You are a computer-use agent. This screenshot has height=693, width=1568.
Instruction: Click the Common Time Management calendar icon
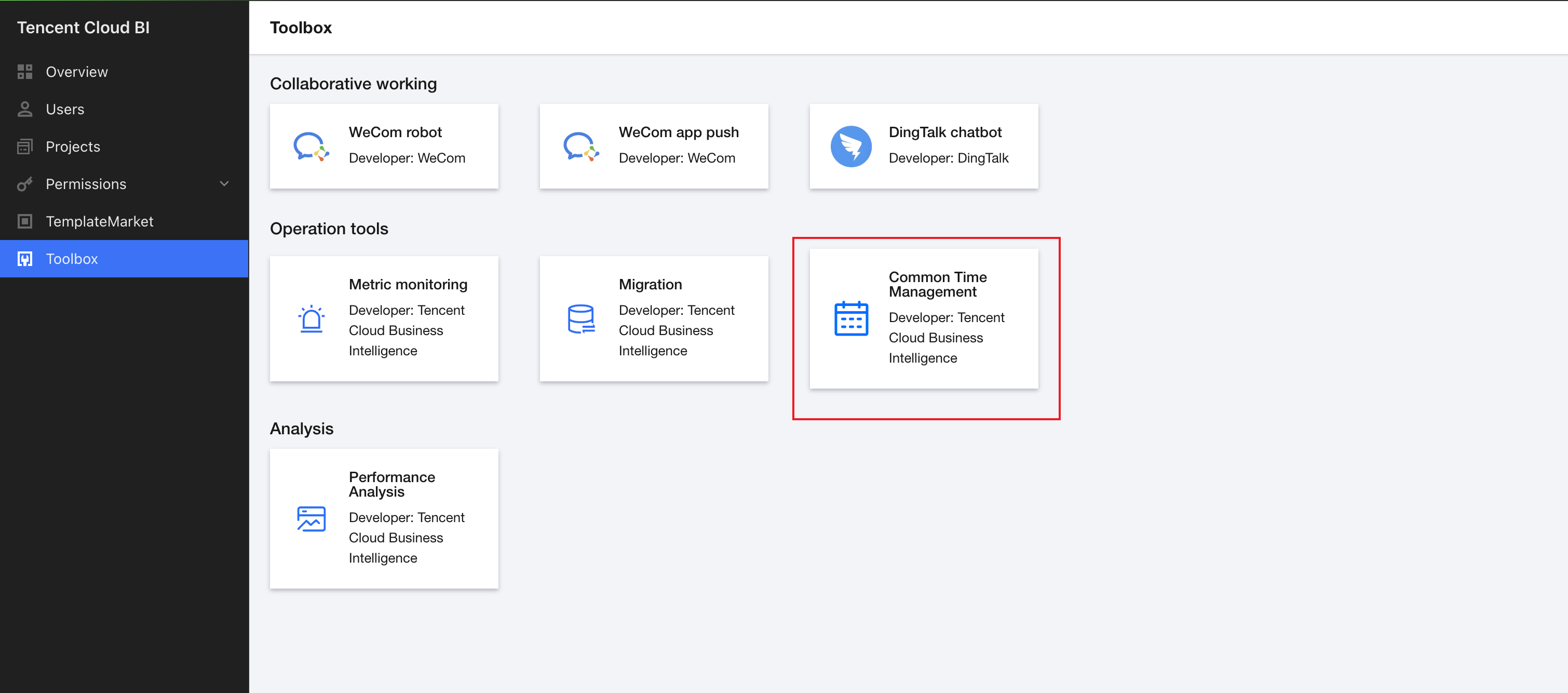pyautogui.click(x=851, y=318)
